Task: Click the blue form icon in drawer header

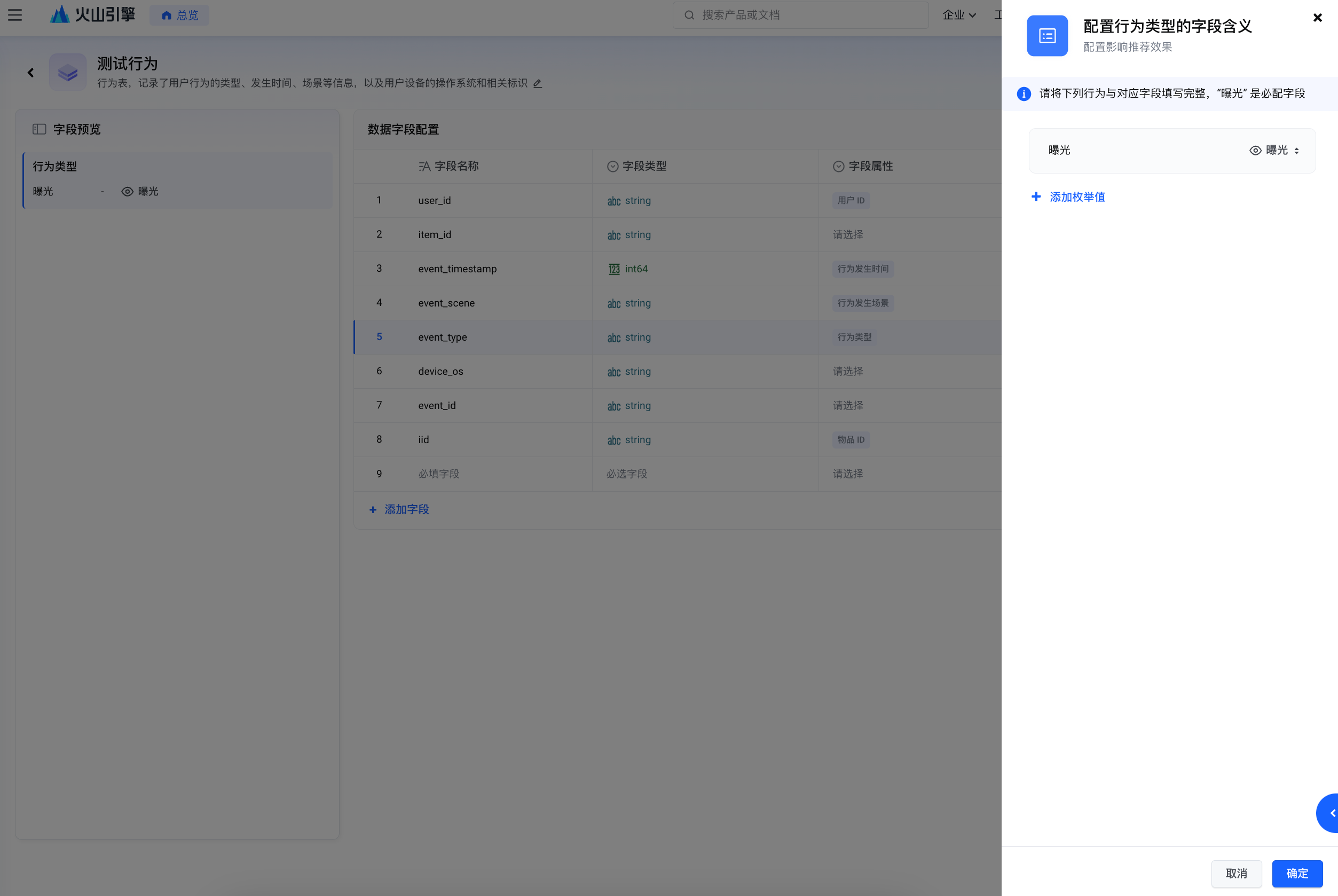Action: click(x=1046, y=36)
